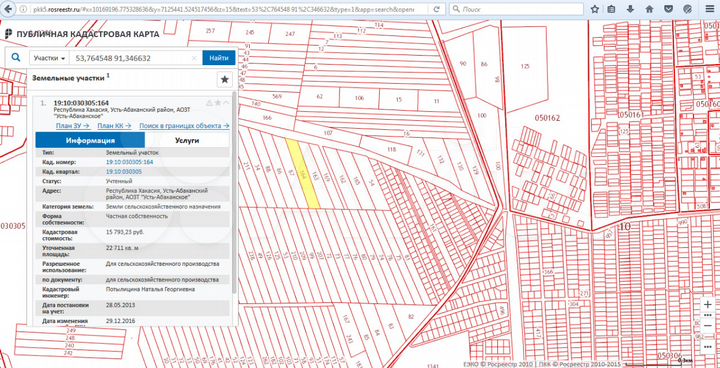720x368 pixels.
Task: Click map parcel labeled 118
Action: point(391,150)
